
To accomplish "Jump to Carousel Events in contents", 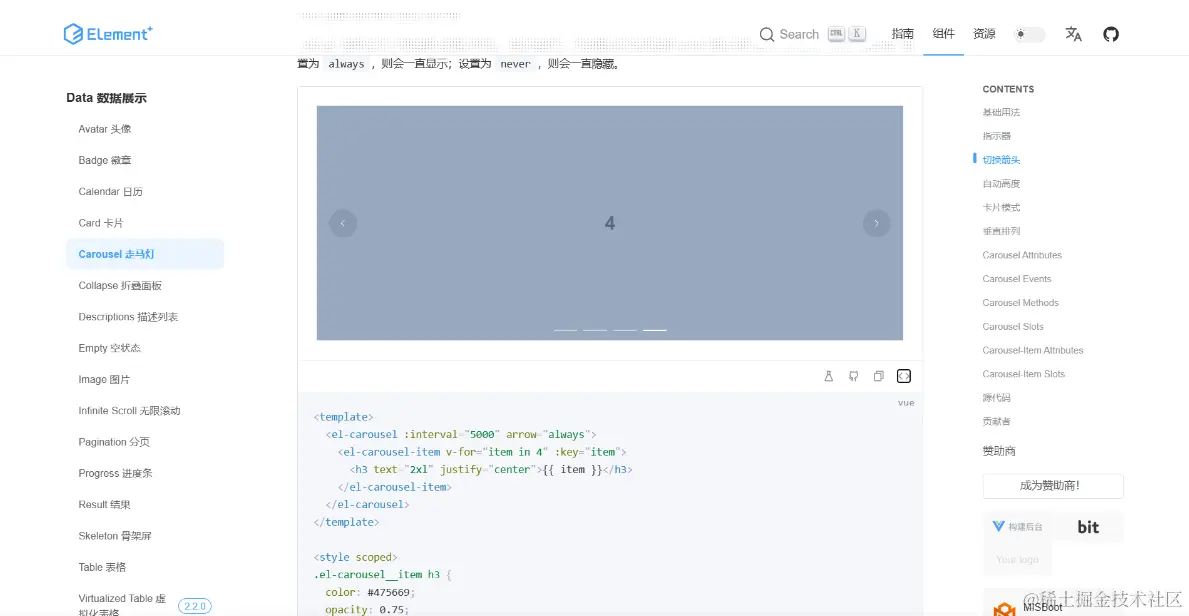I will tap(1017, 278).
